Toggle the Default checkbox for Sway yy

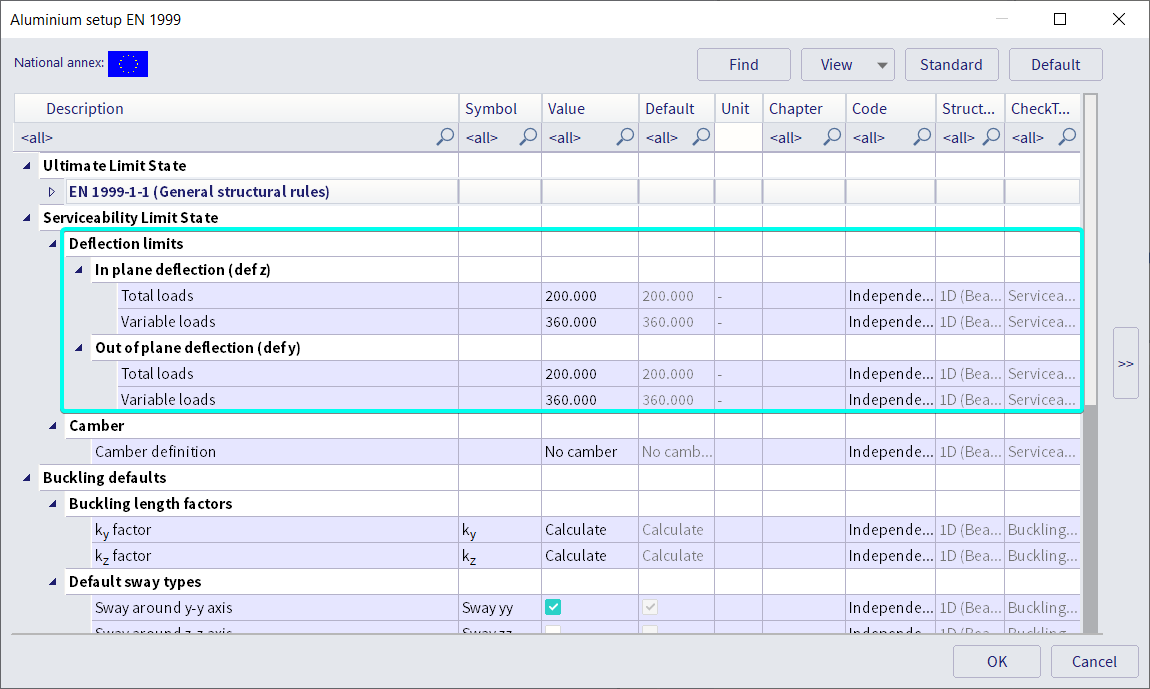point(650,607)
